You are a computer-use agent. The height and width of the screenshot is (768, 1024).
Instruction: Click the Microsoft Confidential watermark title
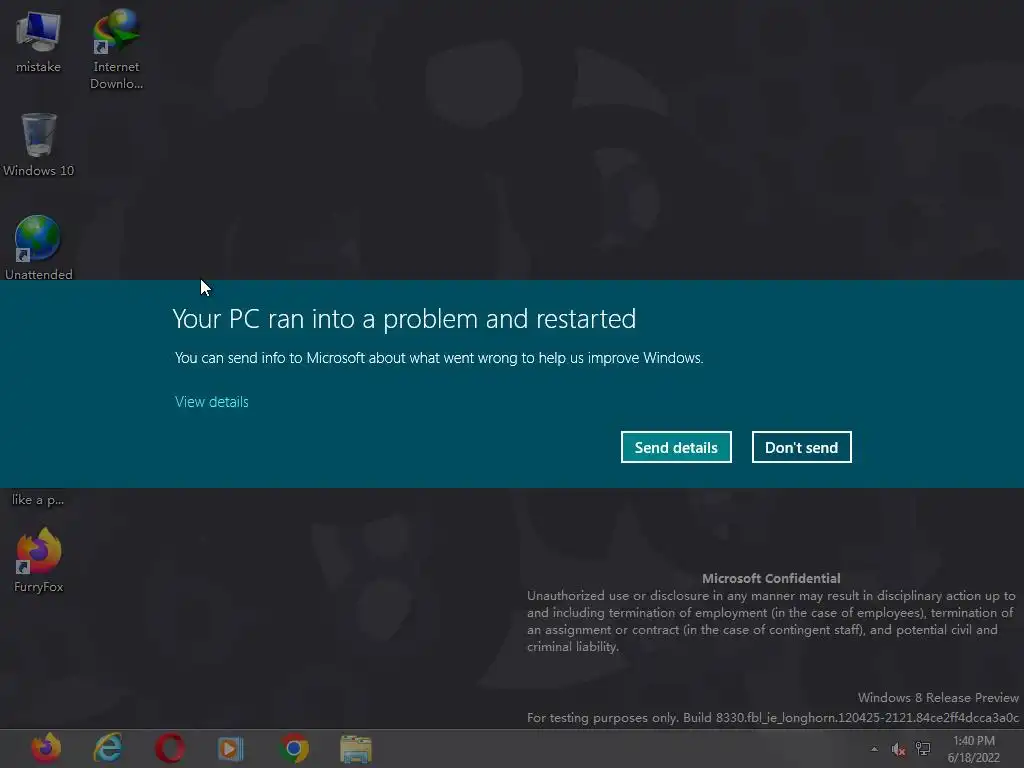[771, 578]
